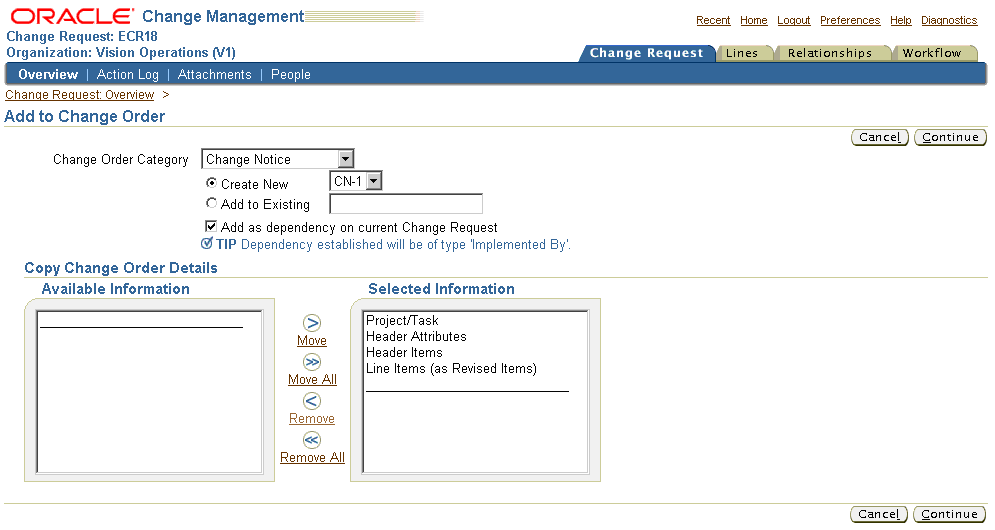Open the CN-1 dropdown

click(355, 182)
